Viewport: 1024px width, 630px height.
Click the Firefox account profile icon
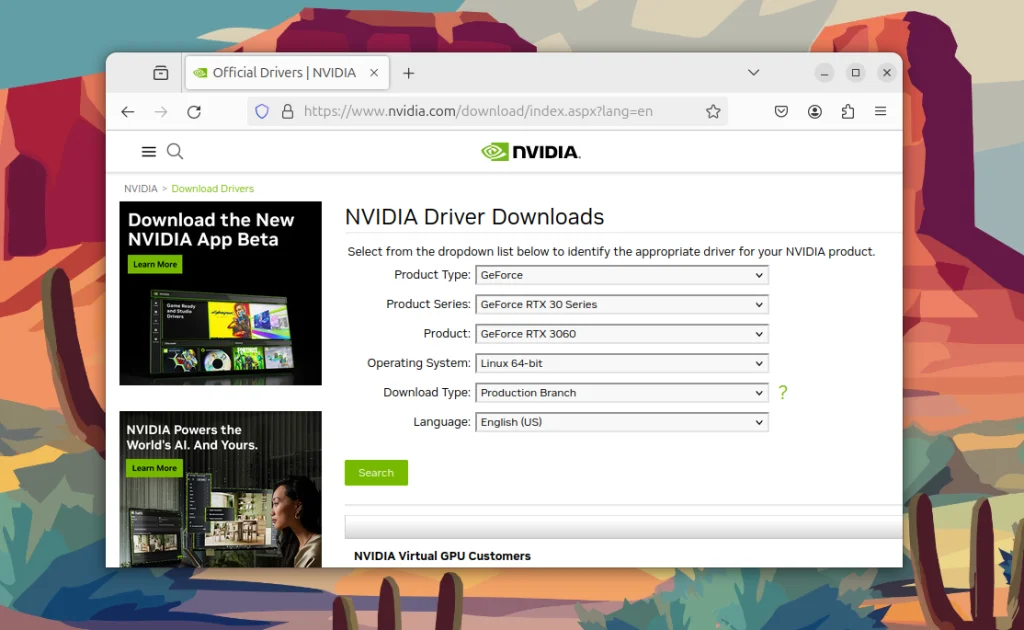click(814, 112)
